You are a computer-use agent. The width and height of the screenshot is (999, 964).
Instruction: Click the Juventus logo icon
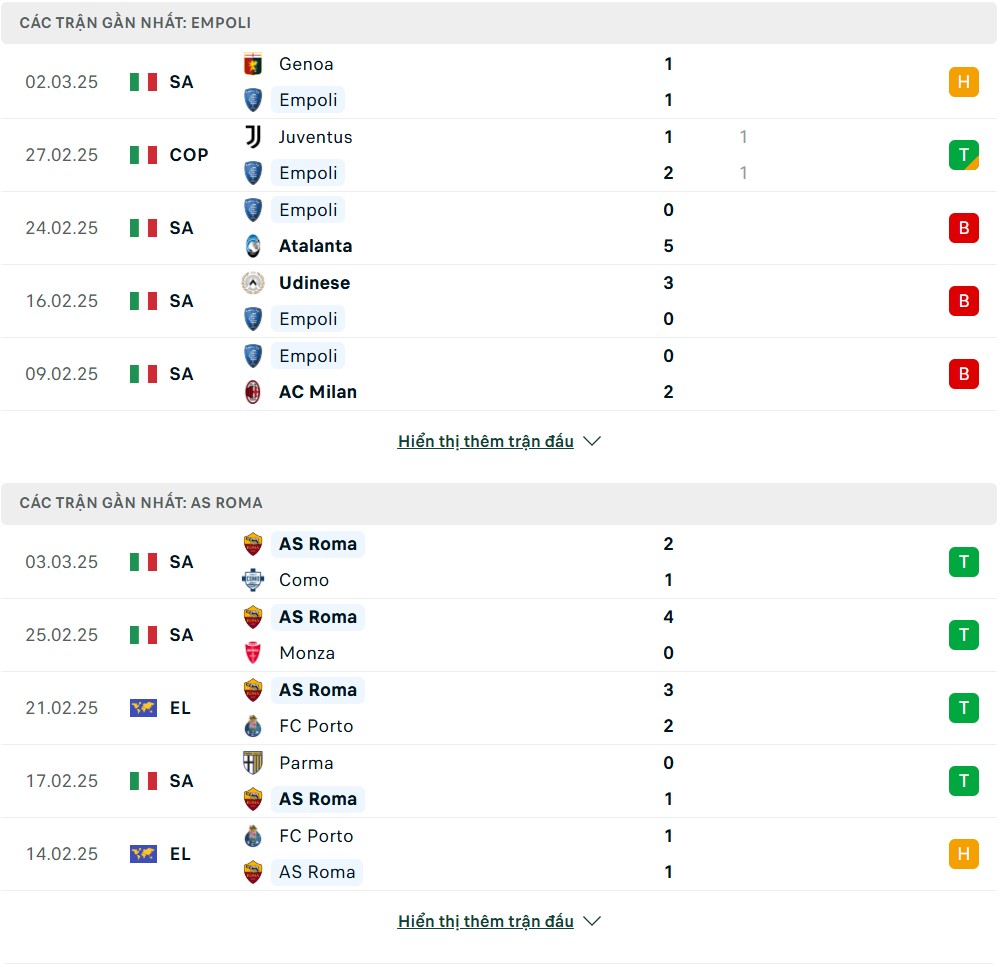pos(253,137)
